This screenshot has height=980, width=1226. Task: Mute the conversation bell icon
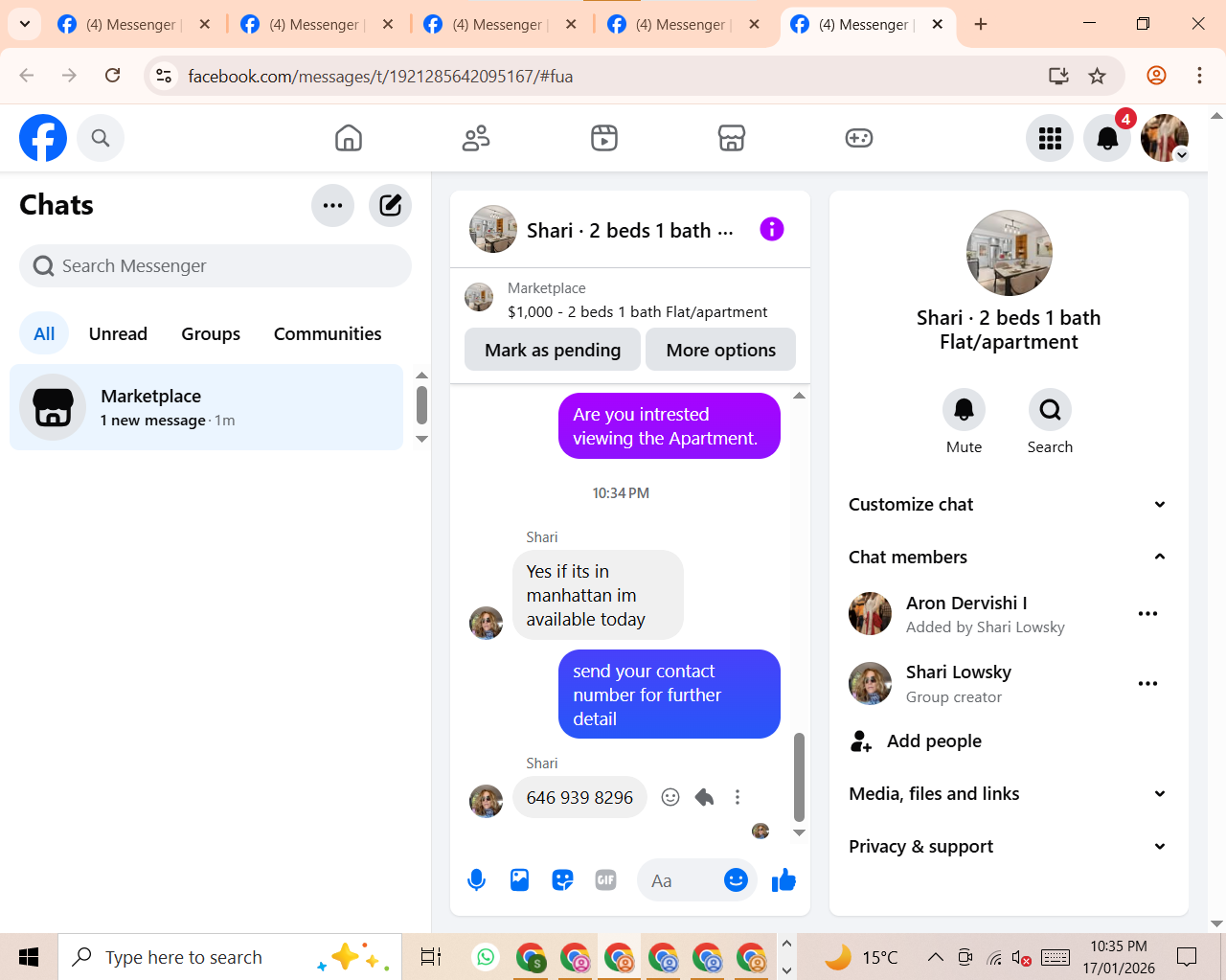[x=964, y=410]
